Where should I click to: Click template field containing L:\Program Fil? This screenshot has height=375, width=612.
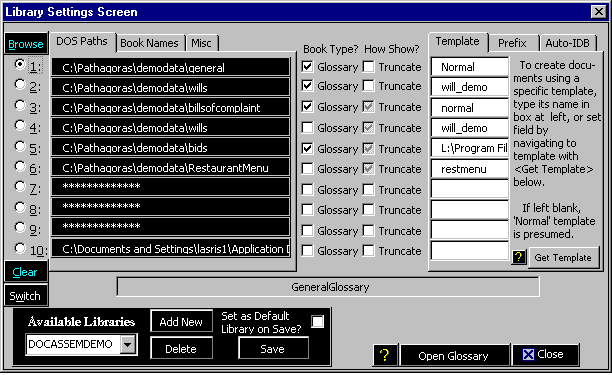pyautogui.click(x=470, y=148)
